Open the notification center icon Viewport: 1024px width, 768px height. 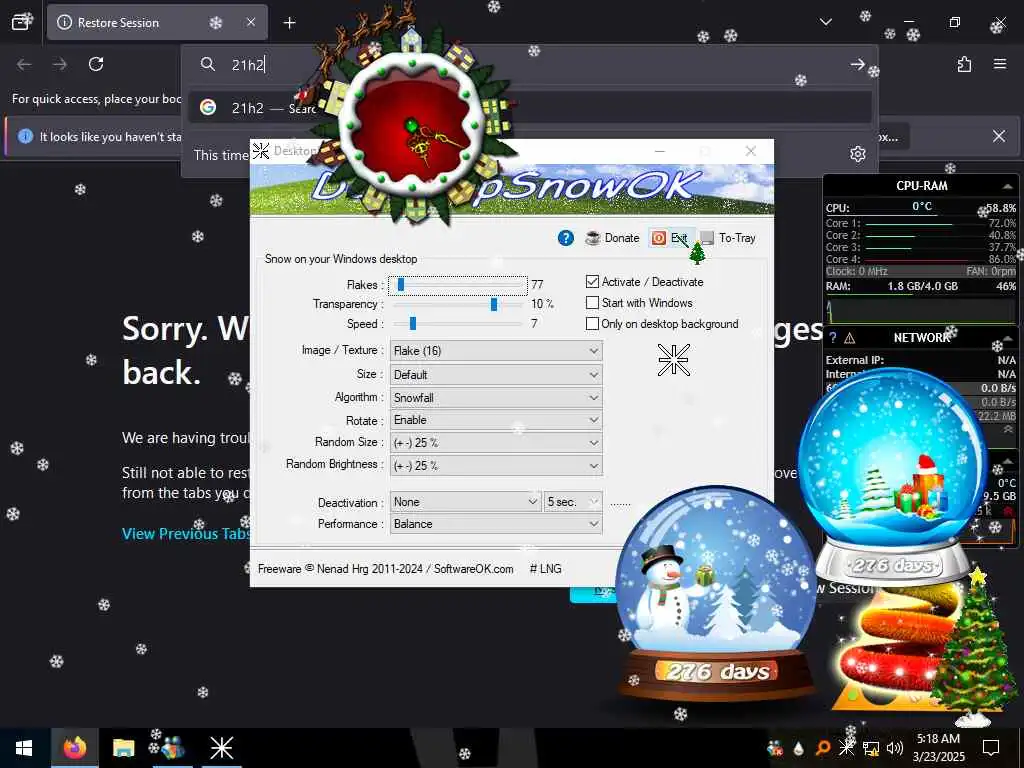coord(991,748)
